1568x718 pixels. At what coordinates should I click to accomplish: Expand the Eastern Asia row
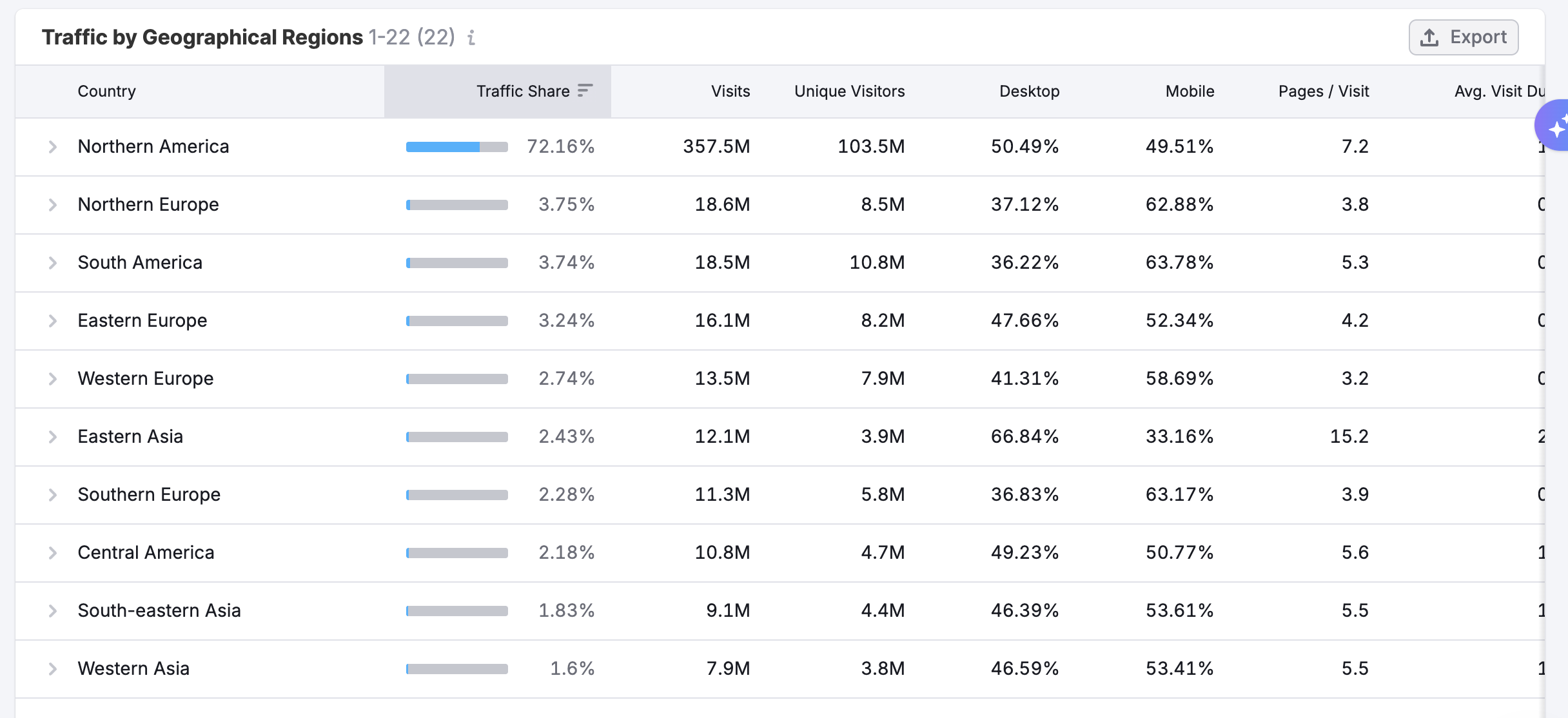pos(53,436)
